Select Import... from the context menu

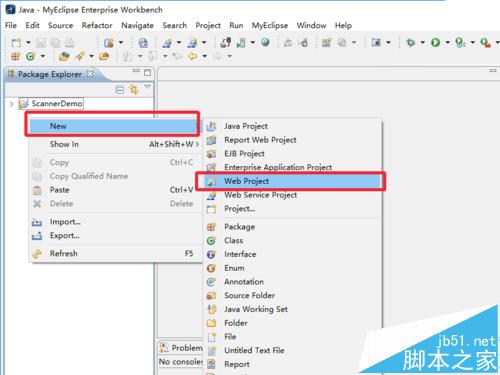[115, 222]
